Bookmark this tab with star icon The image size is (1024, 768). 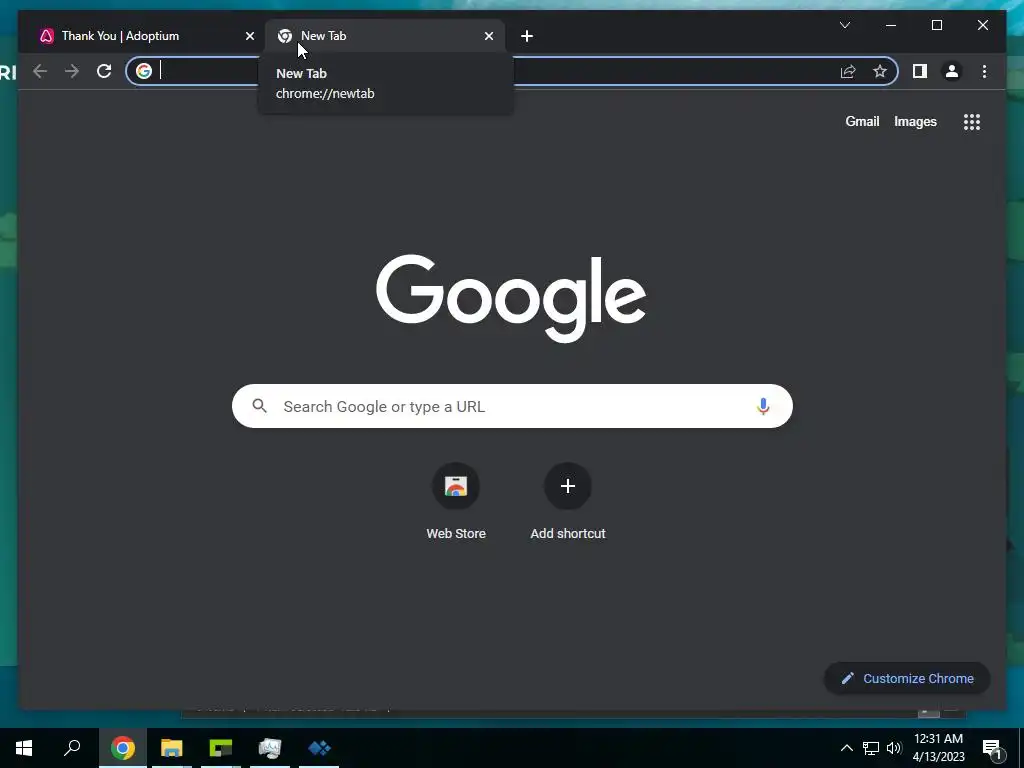[x=880, y=71]
